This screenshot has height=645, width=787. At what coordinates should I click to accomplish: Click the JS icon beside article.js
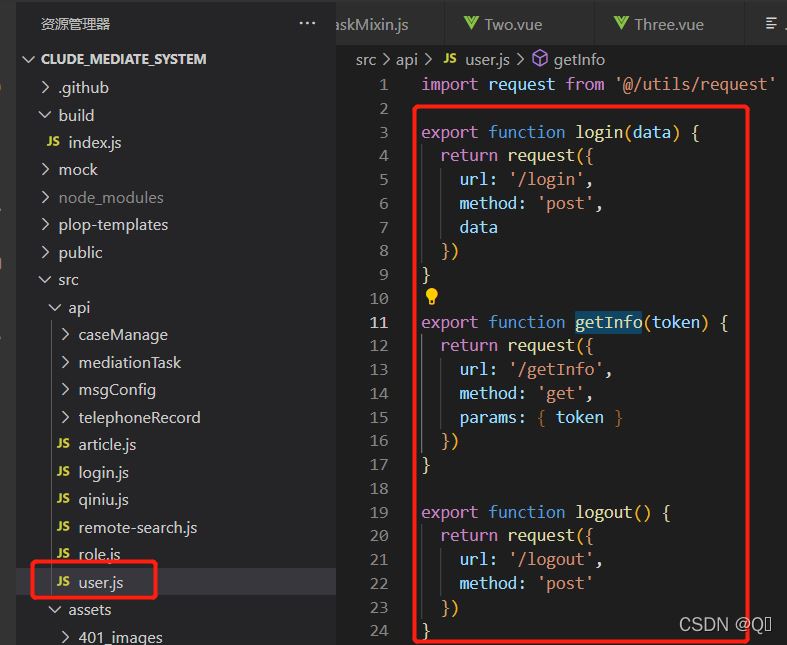(63, 444)
